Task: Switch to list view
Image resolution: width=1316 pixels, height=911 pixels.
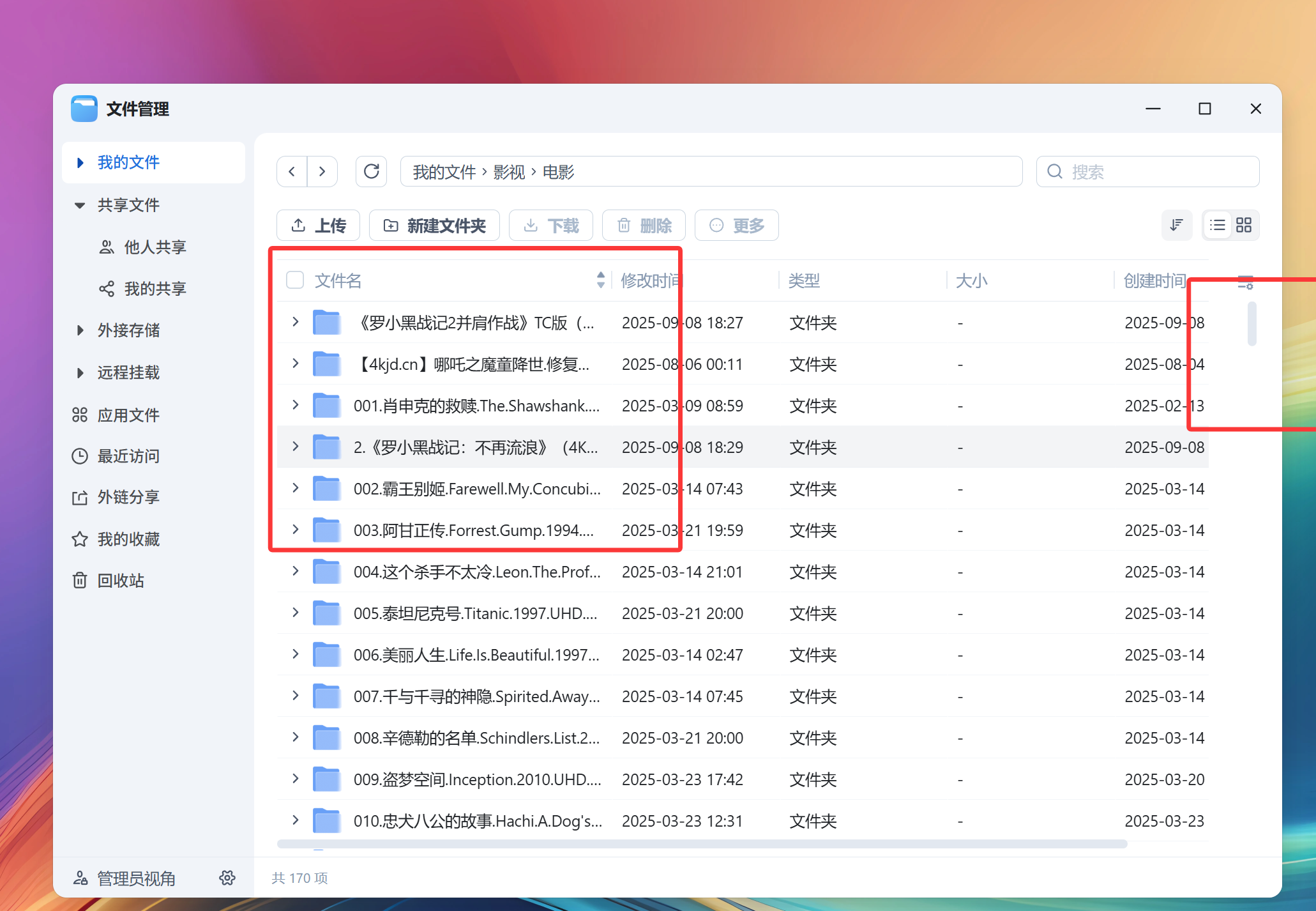Action: coord(1218,225)
